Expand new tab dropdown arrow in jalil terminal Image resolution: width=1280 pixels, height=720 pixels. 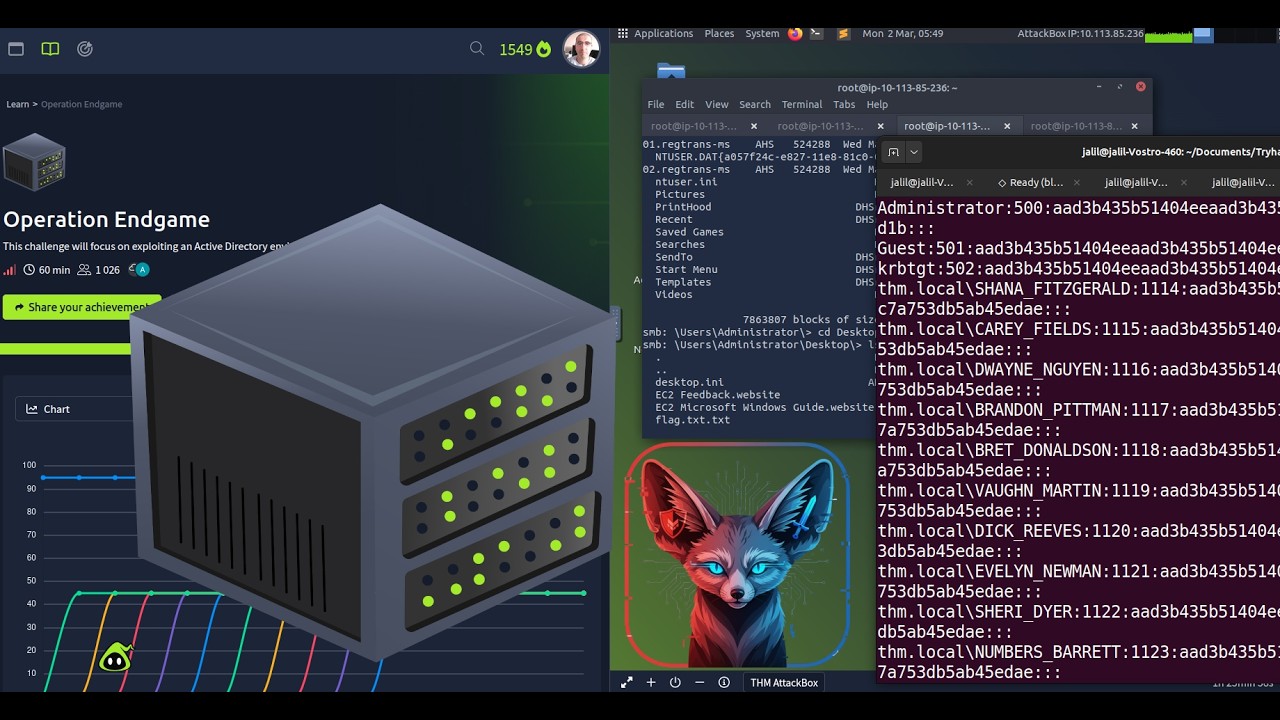(x=913, y=152)
